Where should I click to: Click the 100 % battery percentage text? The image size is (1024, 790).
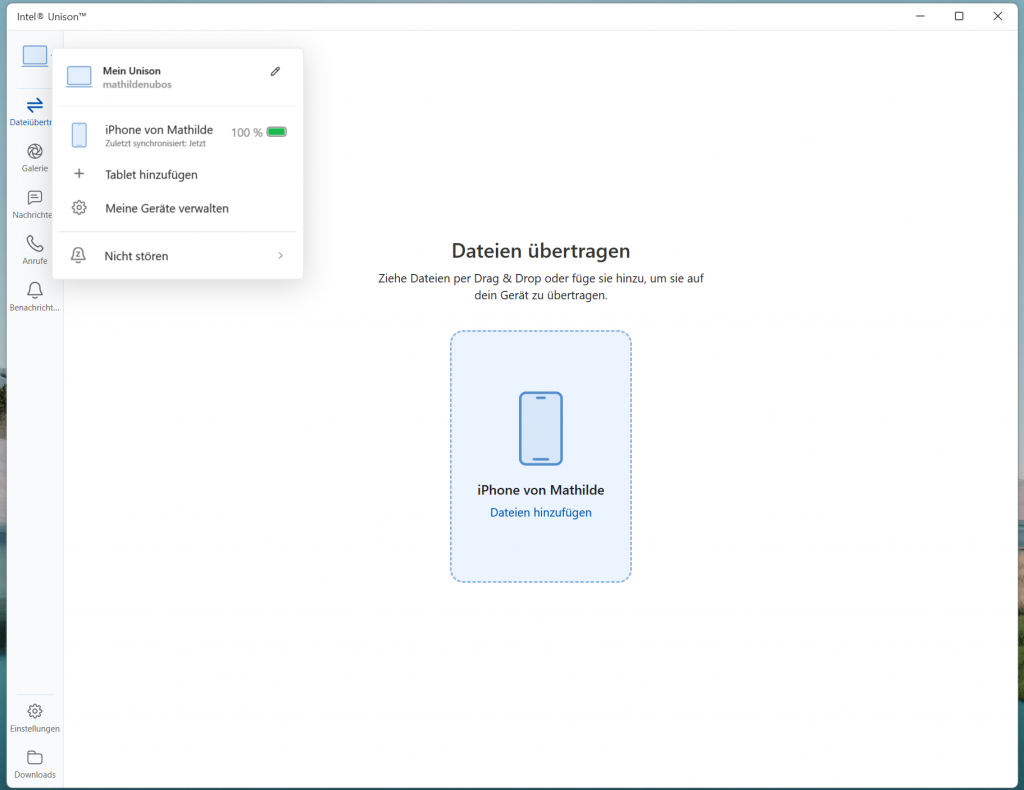pyautogui.click(x=247, y=133)
